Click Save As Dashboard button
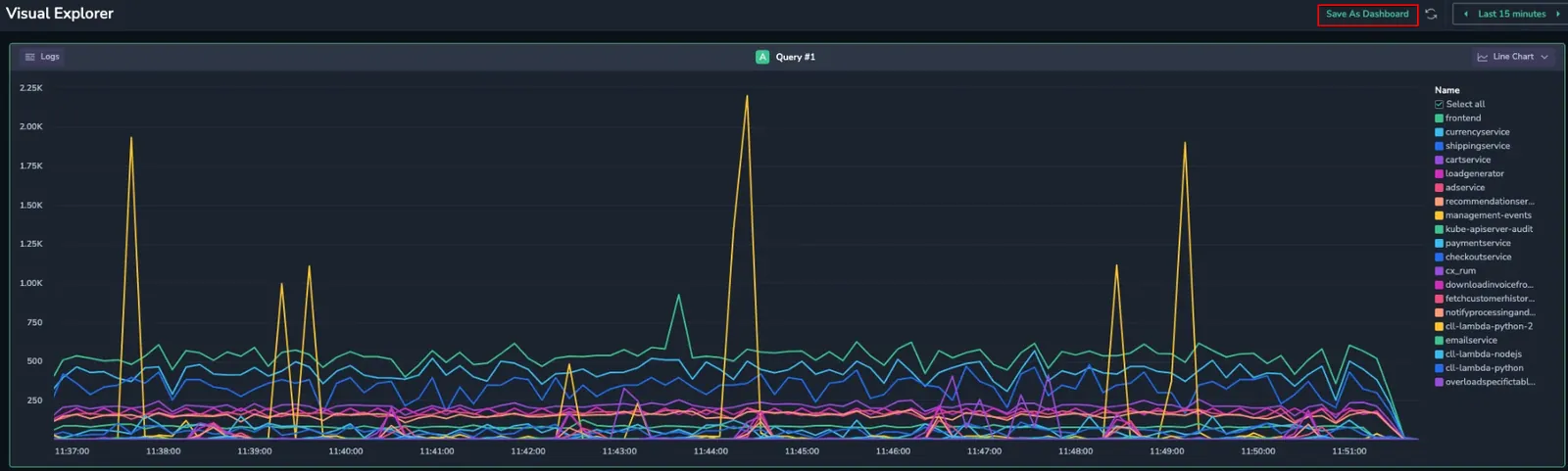This screenshot has width=1568, height=471. tap(1367, 14)
